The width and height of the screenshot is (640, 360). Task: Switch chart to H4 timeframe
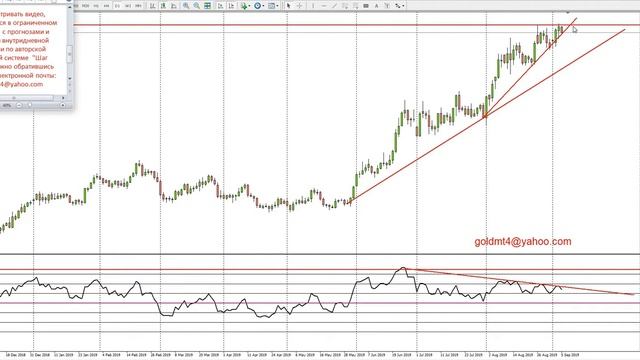[107, 6]
